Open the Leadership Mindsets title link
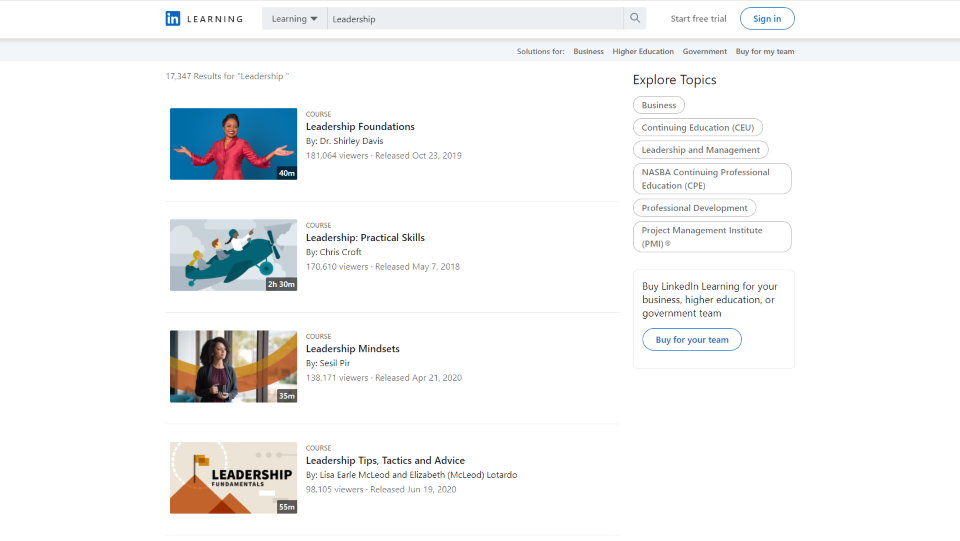Image resolution: width=960 pixels, height=541 pixels. click(353, 349)
